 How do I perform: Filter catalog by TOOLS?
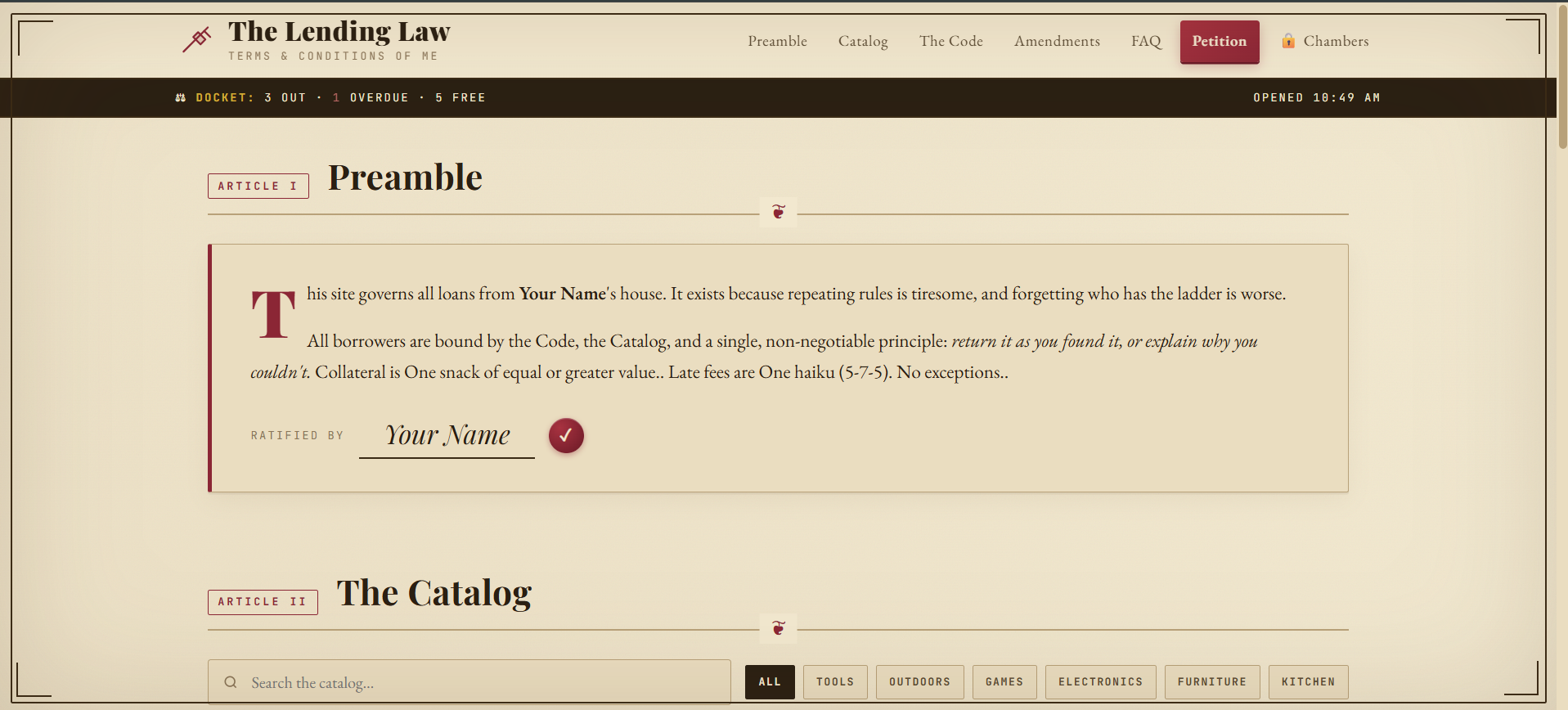pos(835,682)
